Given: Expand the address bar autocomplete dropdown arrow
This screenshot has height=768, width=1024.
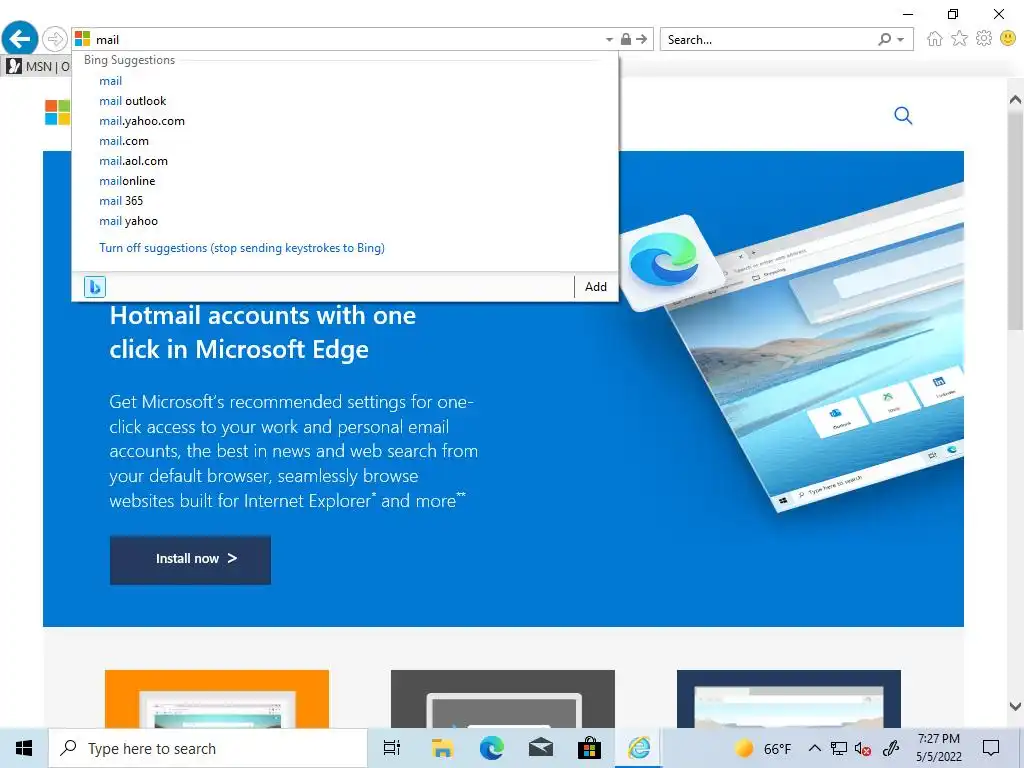Looking at the screenshot, I should point(609,40).
